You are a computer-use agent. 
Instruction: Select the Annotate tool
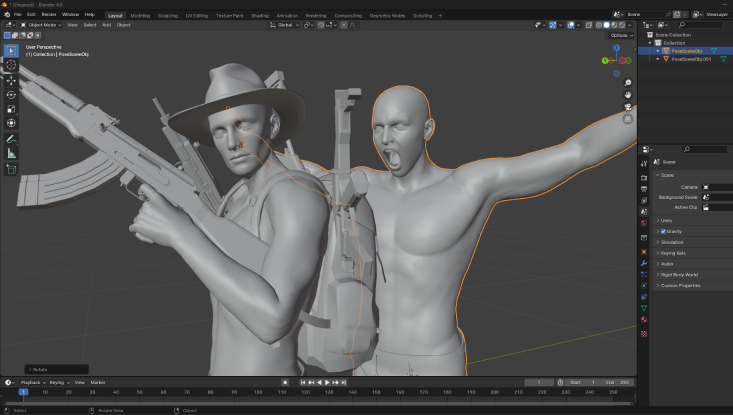click(x=11, y=139)
